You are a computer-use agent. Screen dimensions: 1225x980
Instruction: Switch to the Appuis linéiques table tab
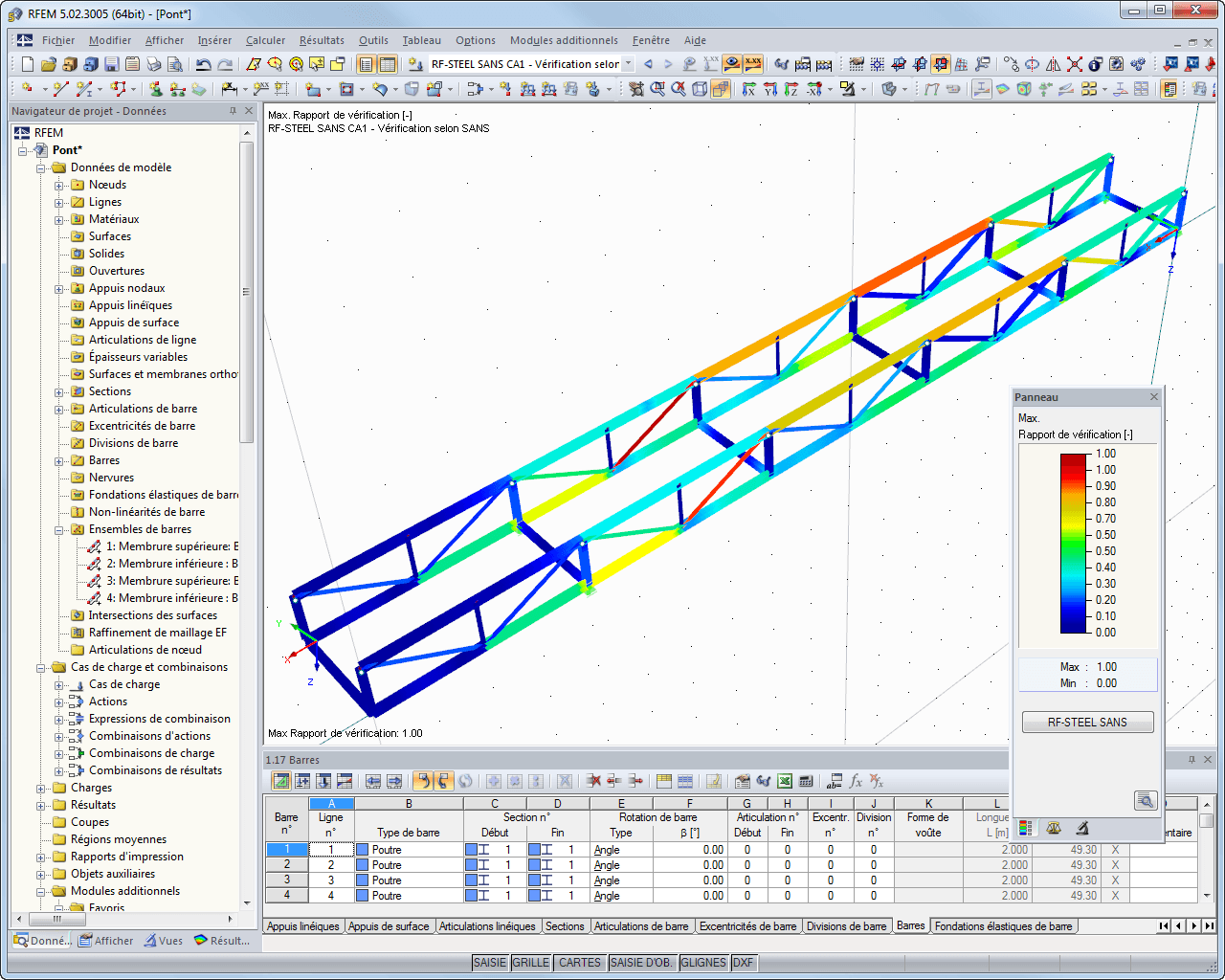tap(303, 926)
